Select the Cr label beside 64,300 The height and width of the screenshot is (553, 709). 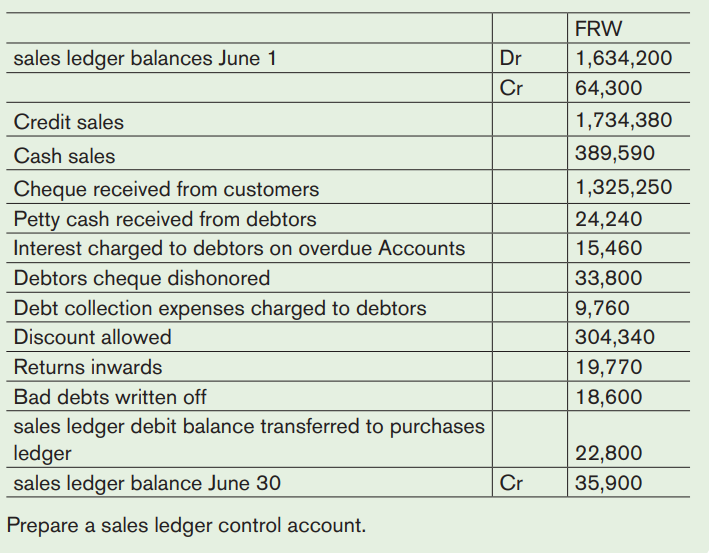click(x=511, y=88)
